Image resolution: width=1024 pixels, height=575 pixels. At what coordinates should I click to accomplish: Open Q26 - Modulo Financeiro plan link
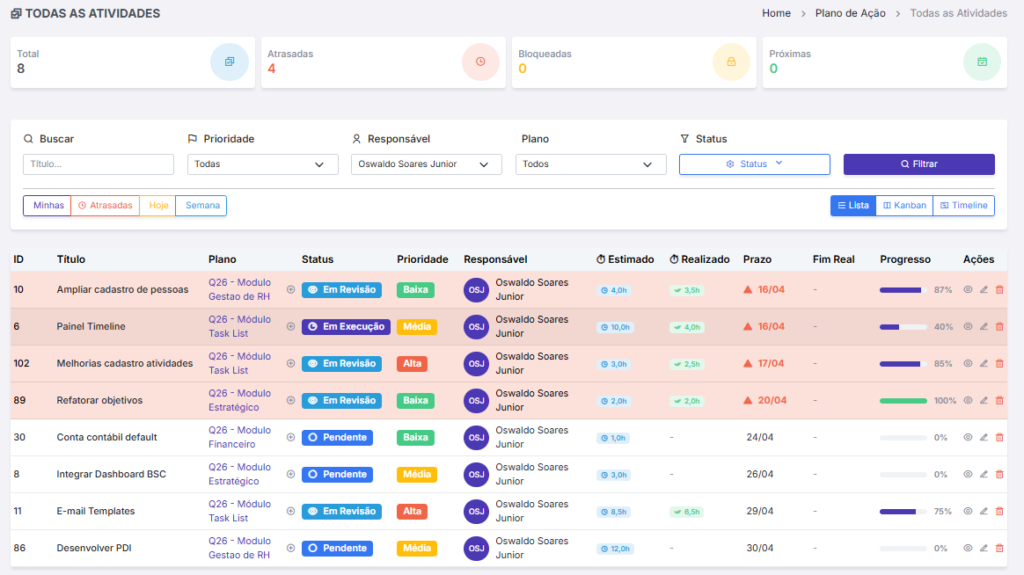pyautogui.click(x=239, y=437)
